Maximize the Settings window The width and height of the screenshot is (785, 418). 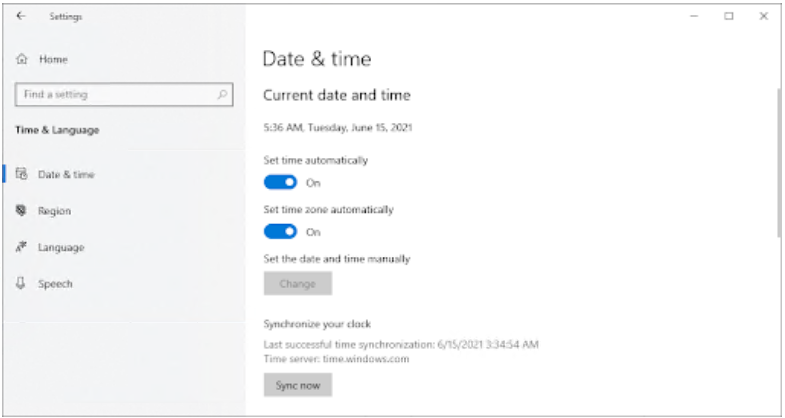coord(729,17)
